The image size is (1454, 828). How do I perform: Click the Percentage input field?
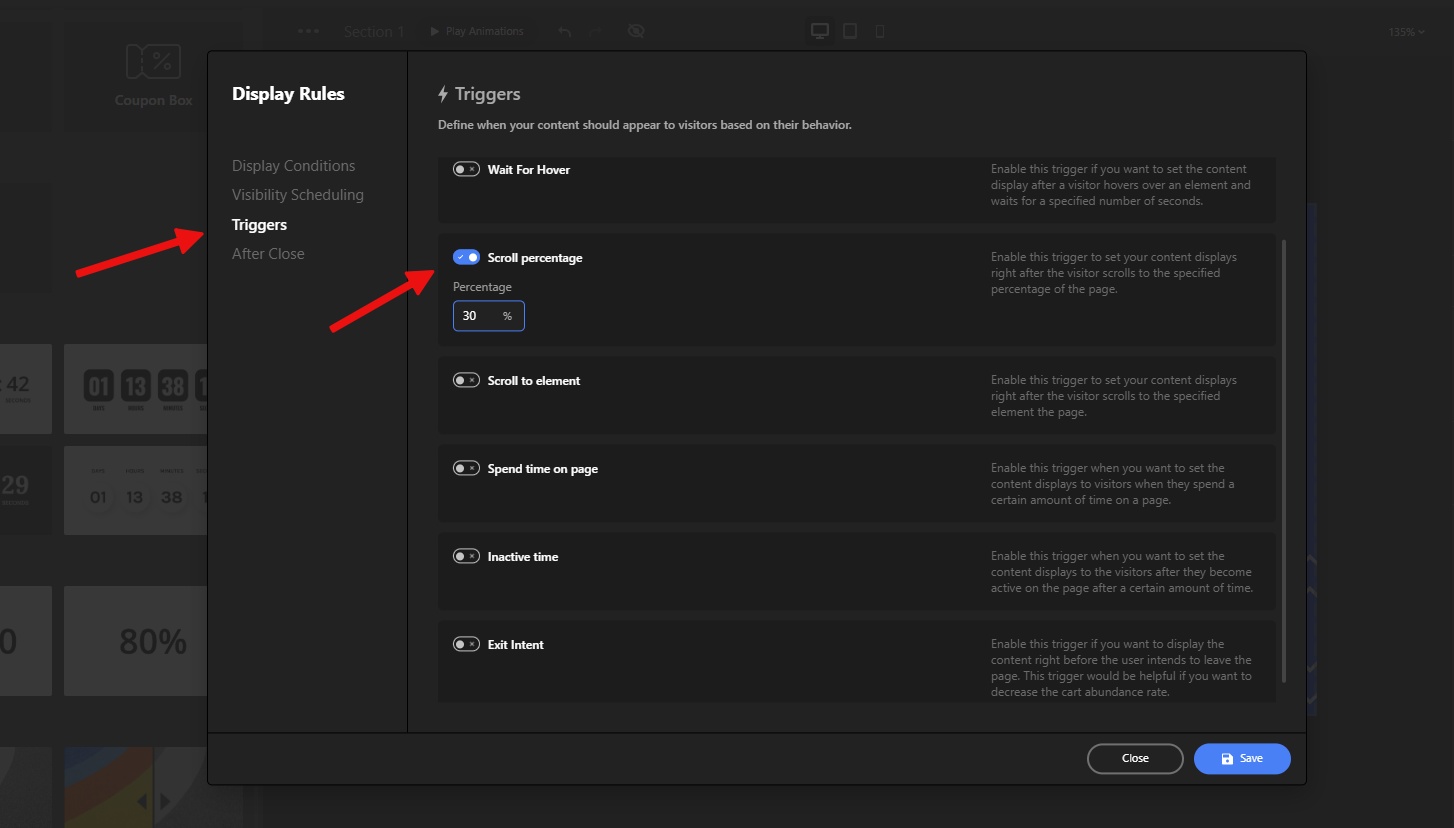(x=478, y=316)
